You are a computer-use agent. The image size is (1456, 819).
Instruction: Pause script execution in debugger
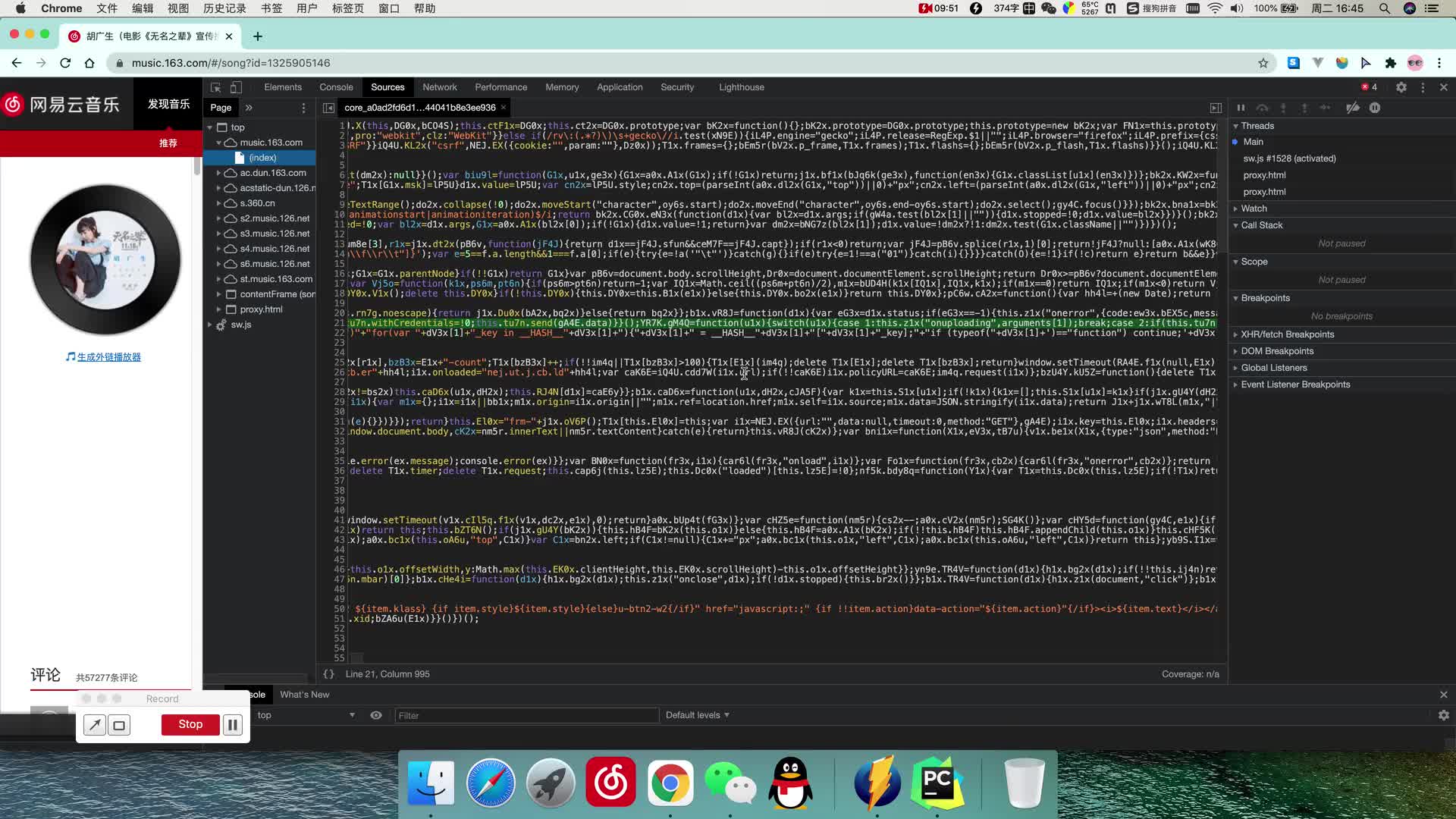pyautogui.click(x=1241, y=108)
